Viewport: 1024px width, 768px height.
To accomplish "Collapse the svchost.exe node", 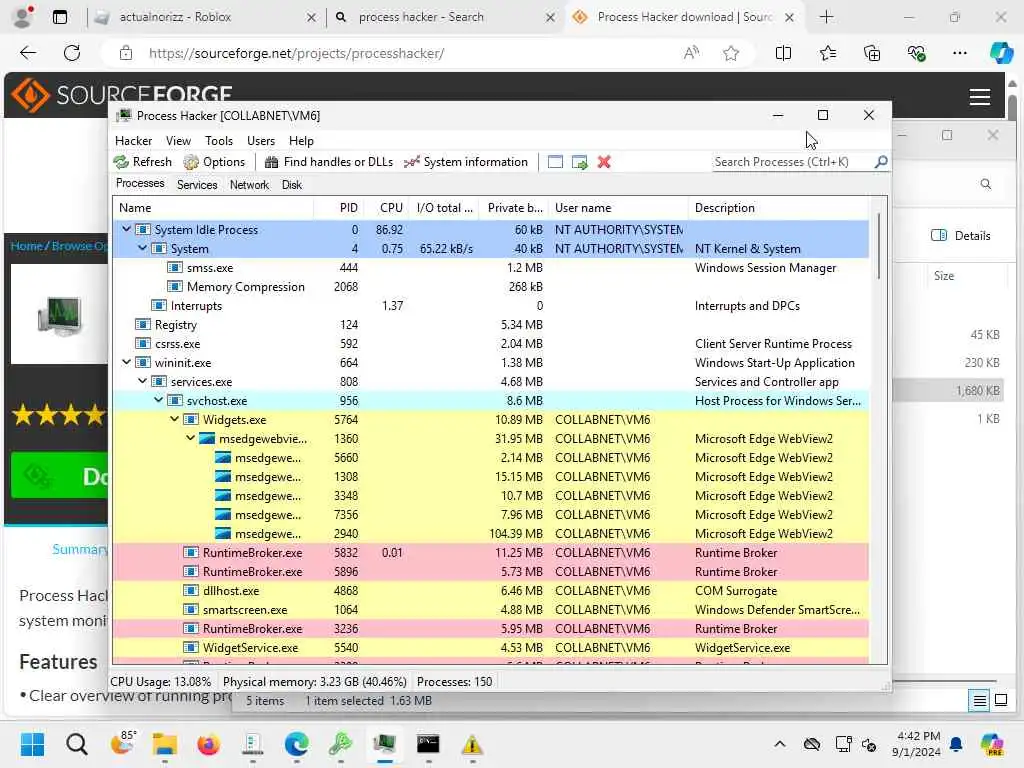I will (x=159, y=400).
